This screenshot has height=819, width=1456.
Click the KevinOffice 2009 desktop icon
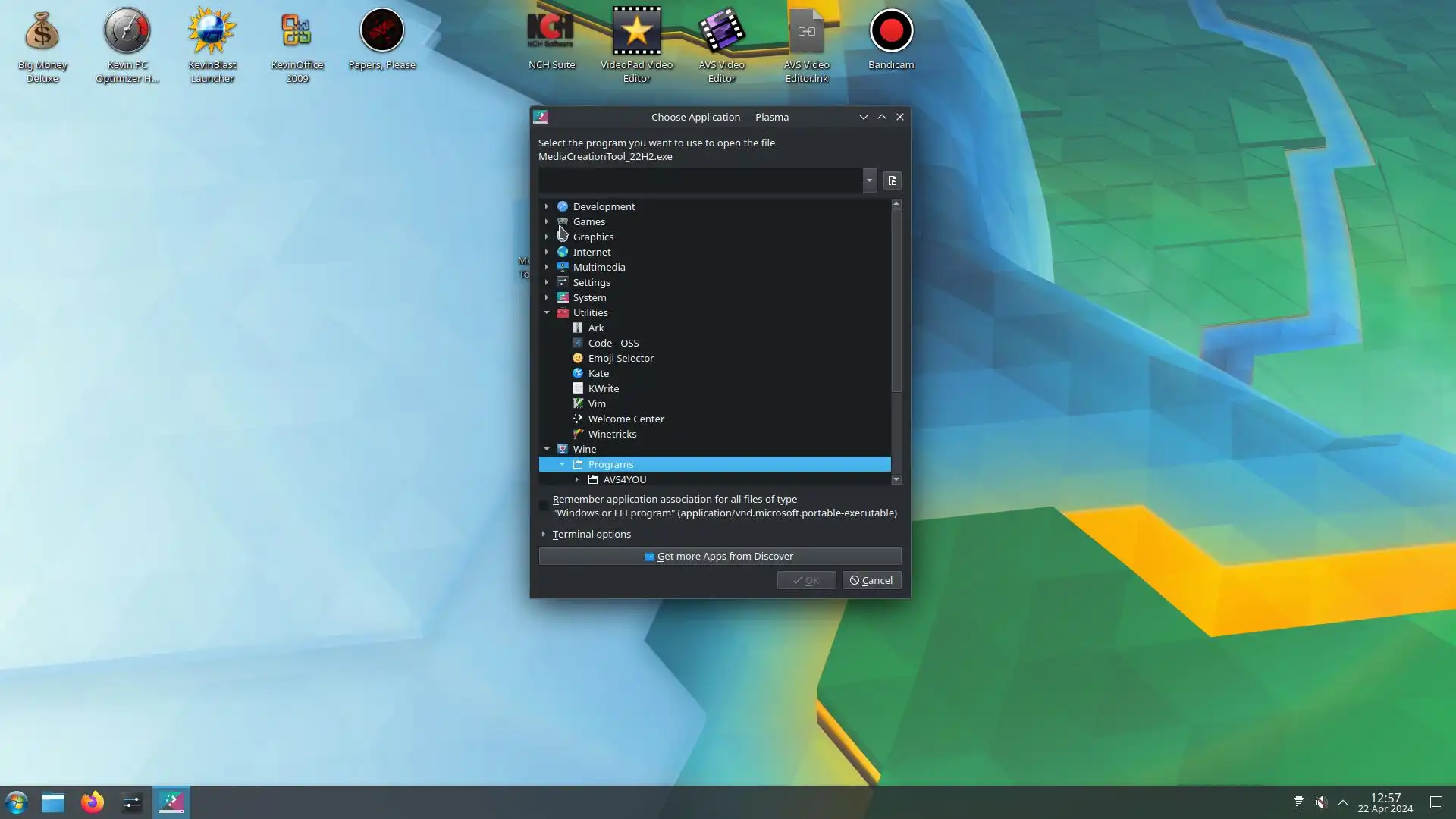[x=297, y=32]
